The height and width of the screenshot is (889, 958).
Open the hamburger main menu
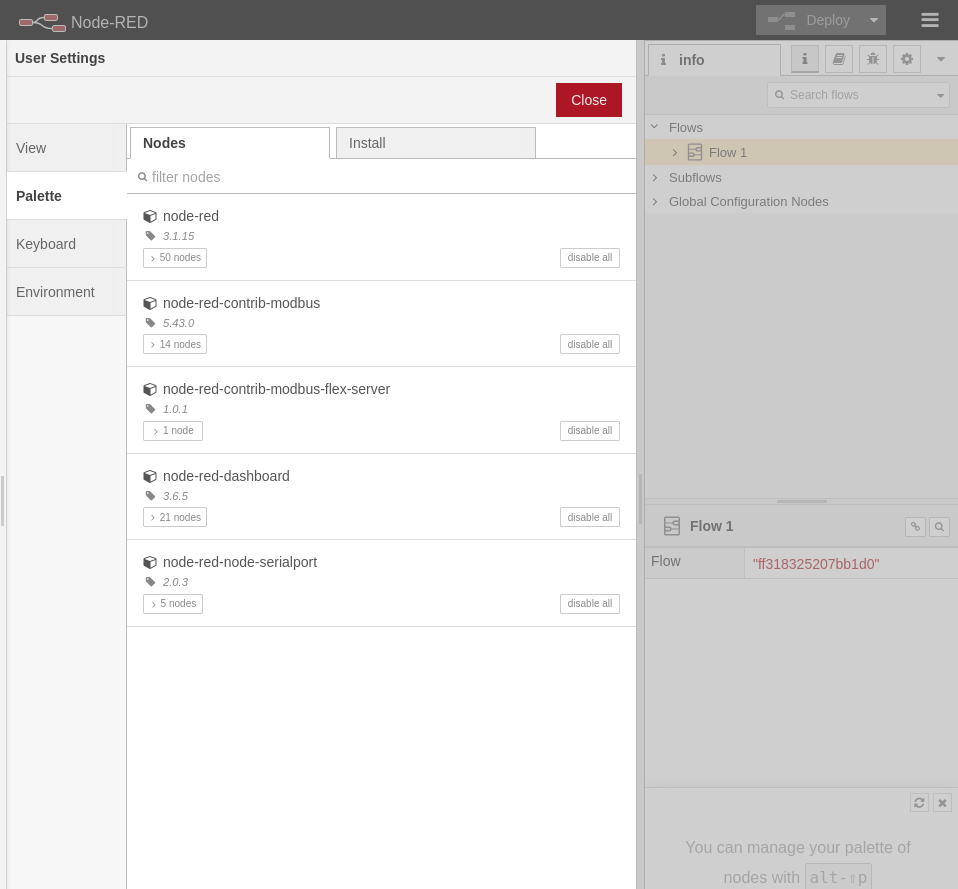coord(929,20)
